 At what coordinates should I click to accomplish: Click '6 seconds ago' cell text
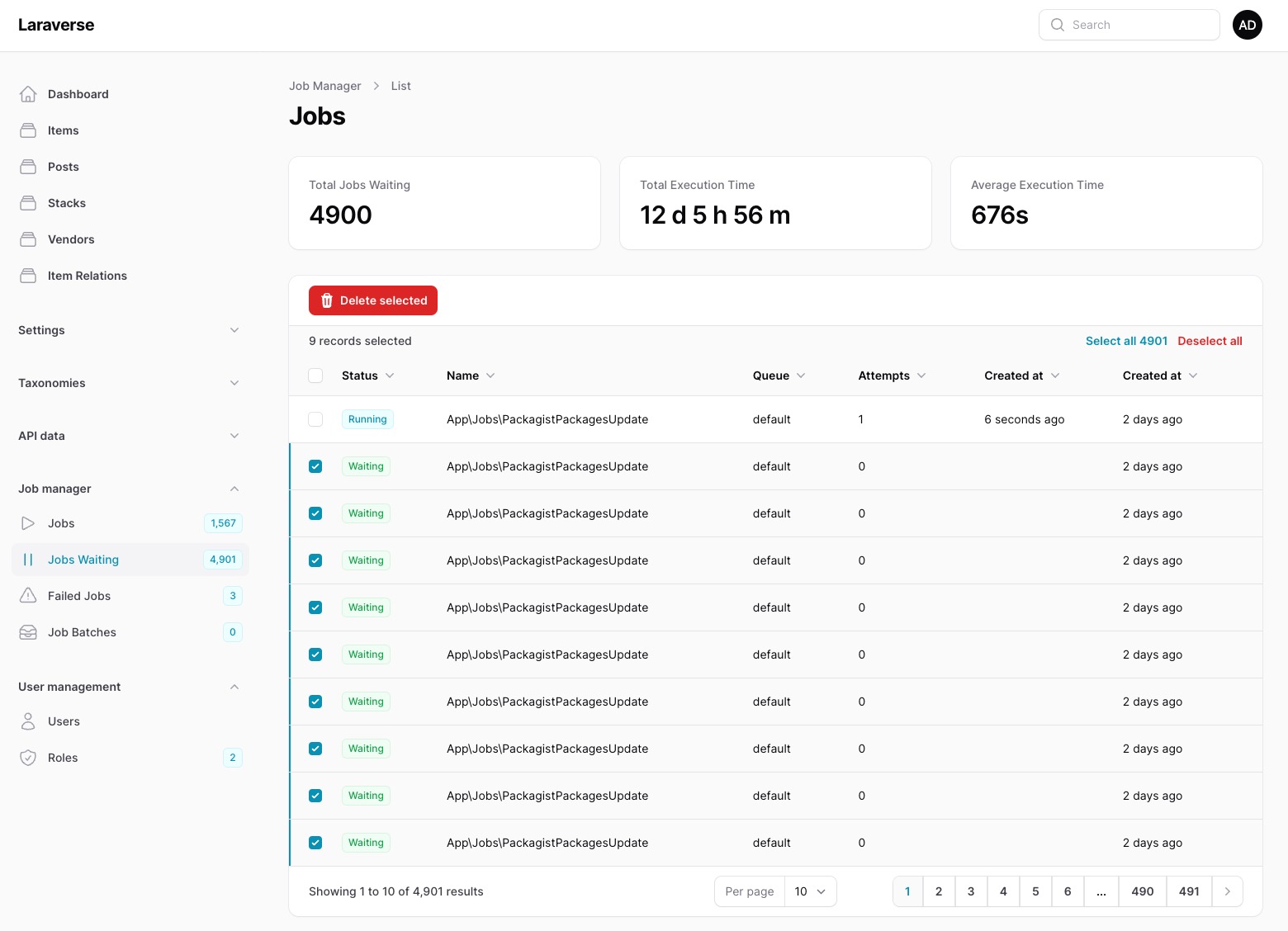(x=1025, y=419)
